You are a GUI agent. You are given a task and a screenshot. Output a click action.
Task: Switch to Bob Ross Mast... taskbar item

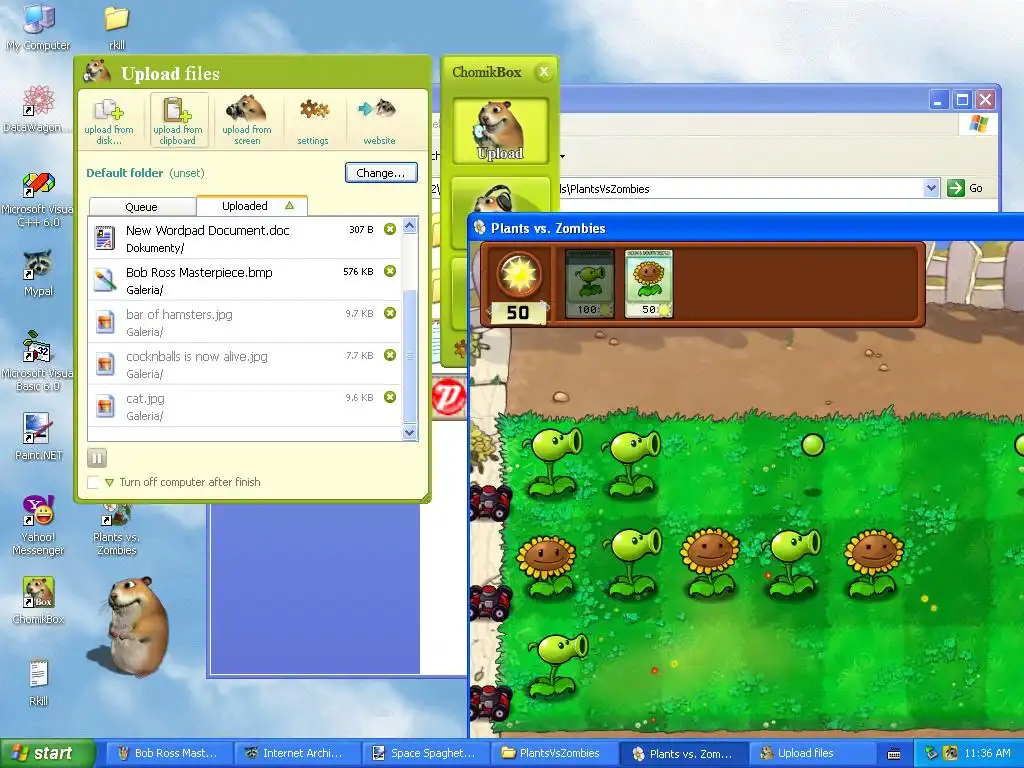coord(168,753)
